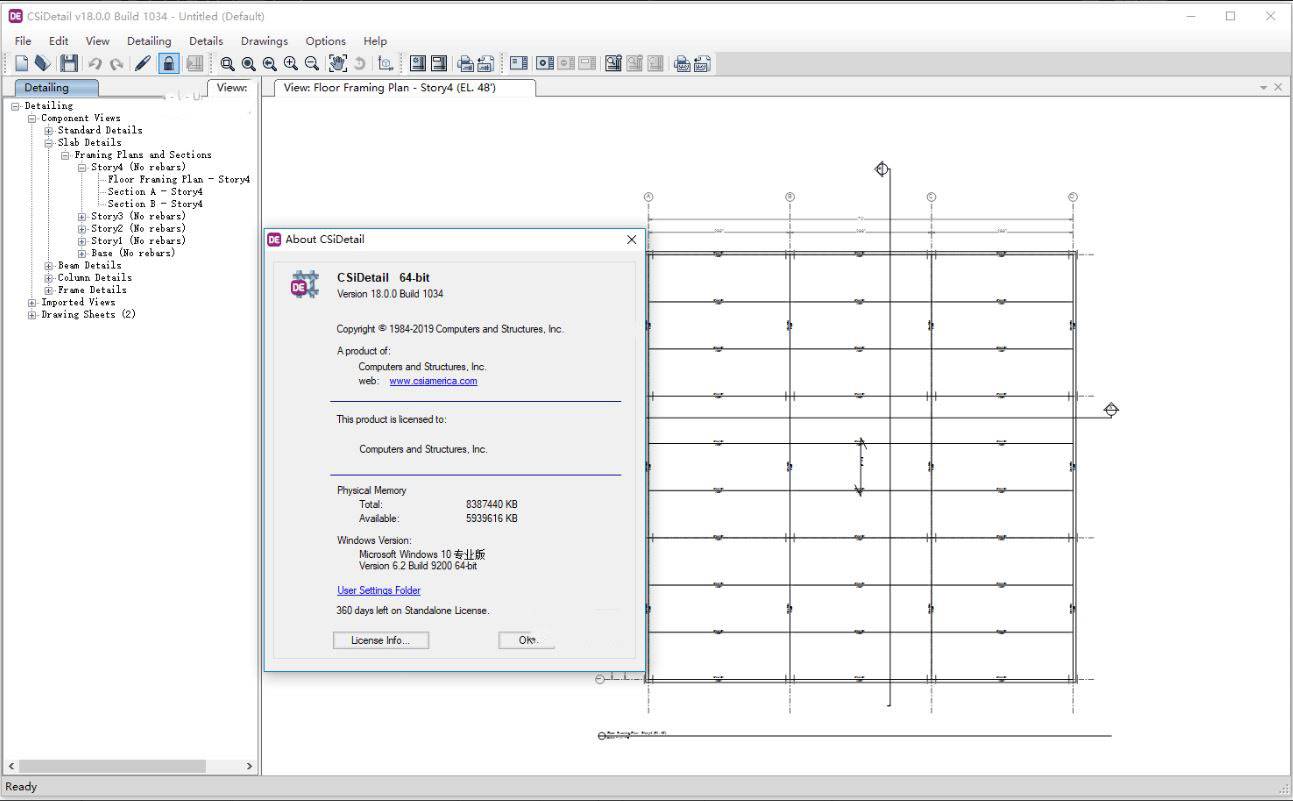Click OK in About CSiDetail dialog
The width and height of the screenshot is (1293, 801).
527,640
